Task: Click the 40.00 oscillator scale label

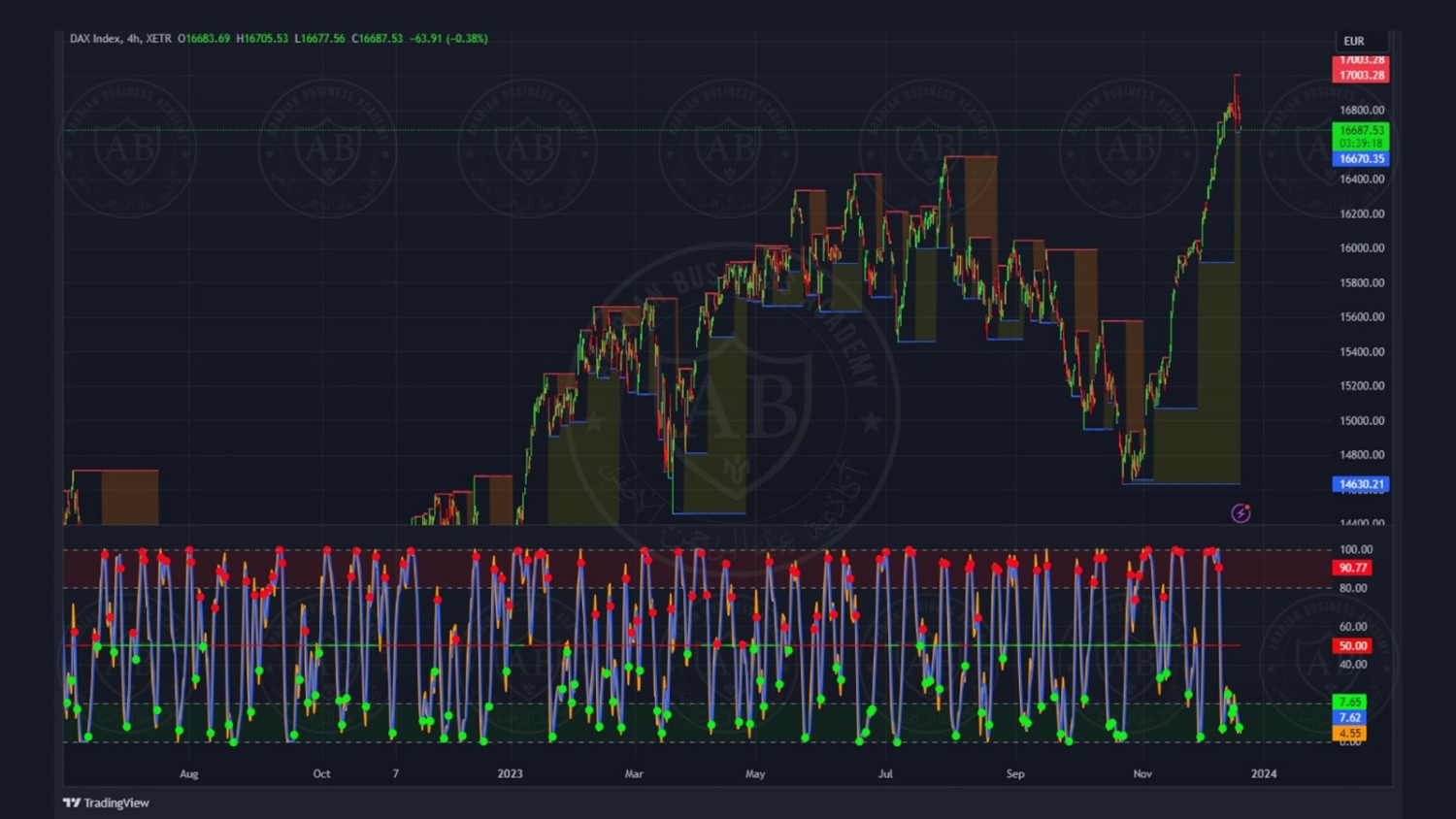Action: click(x=1353, y=665)
